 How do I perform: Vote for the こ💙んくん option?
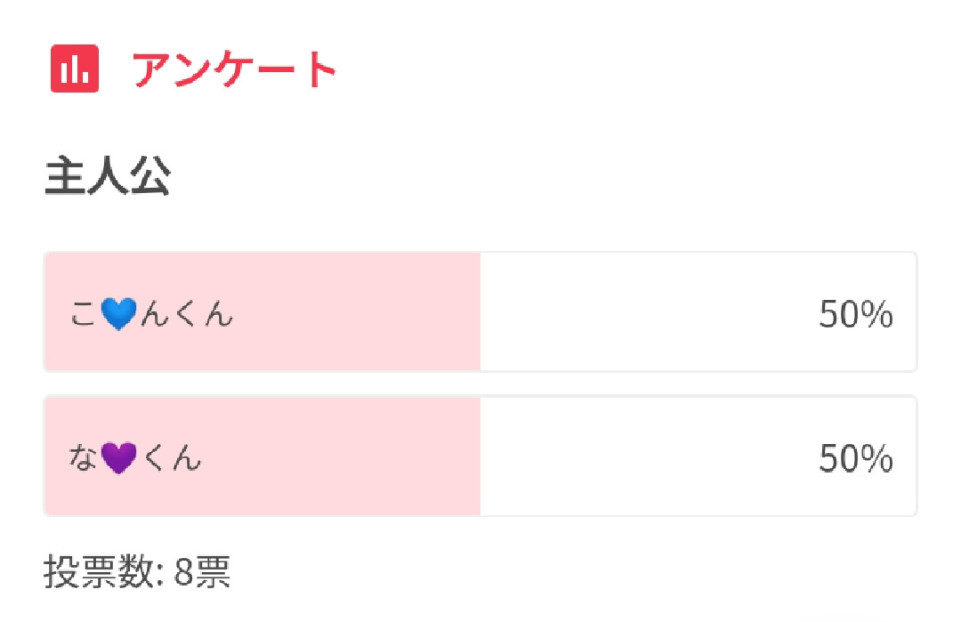(480, 312)
